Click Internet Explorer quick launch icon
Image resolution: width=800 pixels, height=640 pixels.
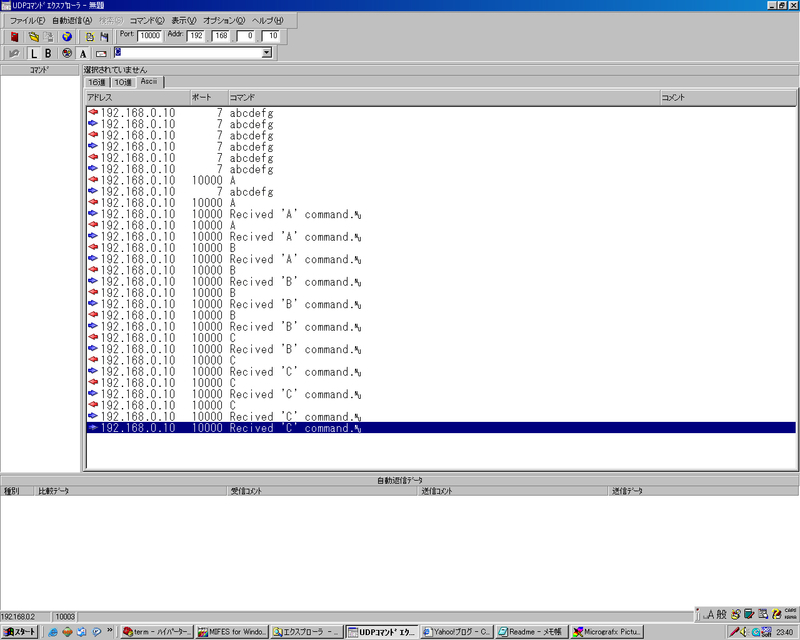(53, 632)
